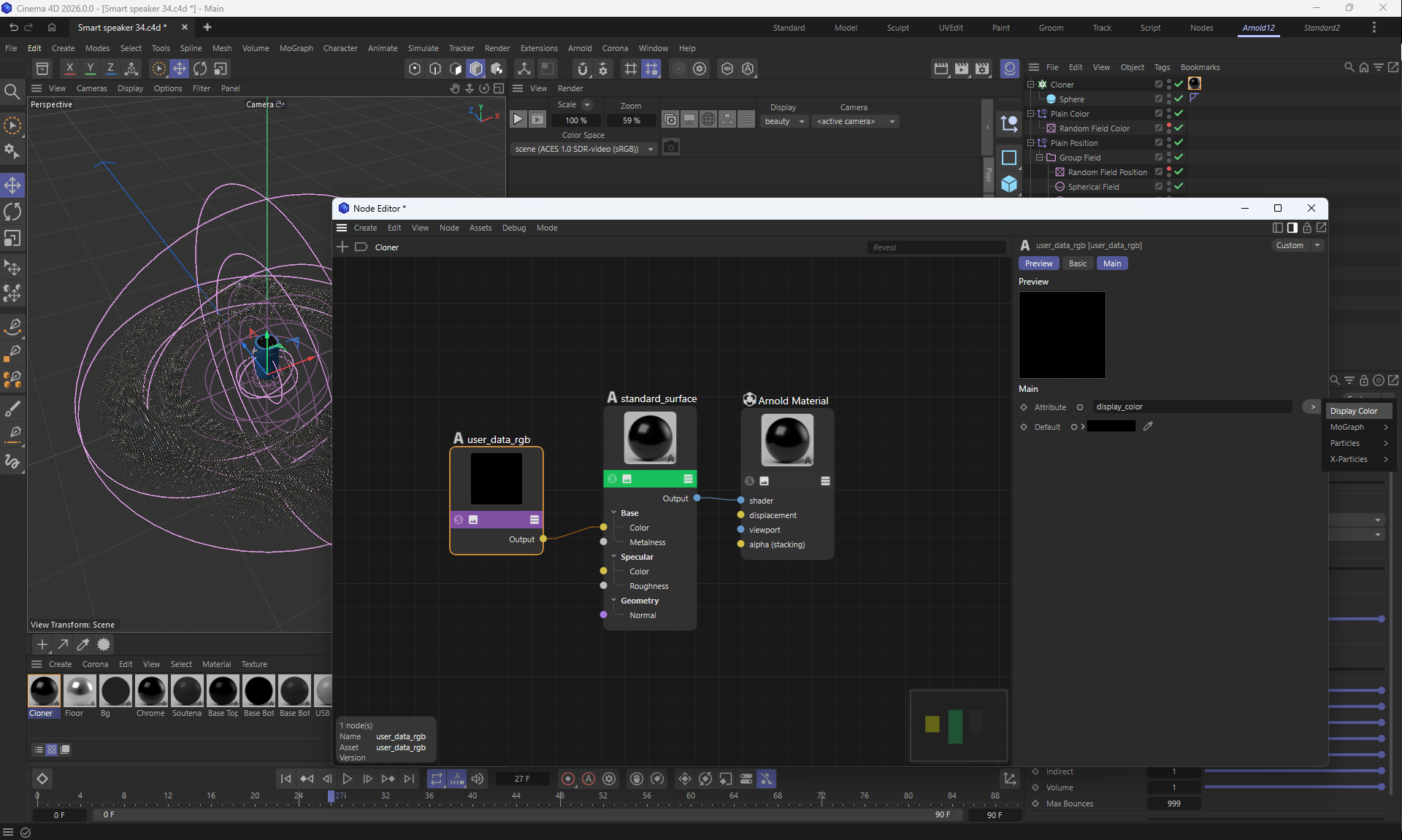Viewport: 1402px width, 840px height.
Task: Go to start of timeline
Action: pos(286,779)
